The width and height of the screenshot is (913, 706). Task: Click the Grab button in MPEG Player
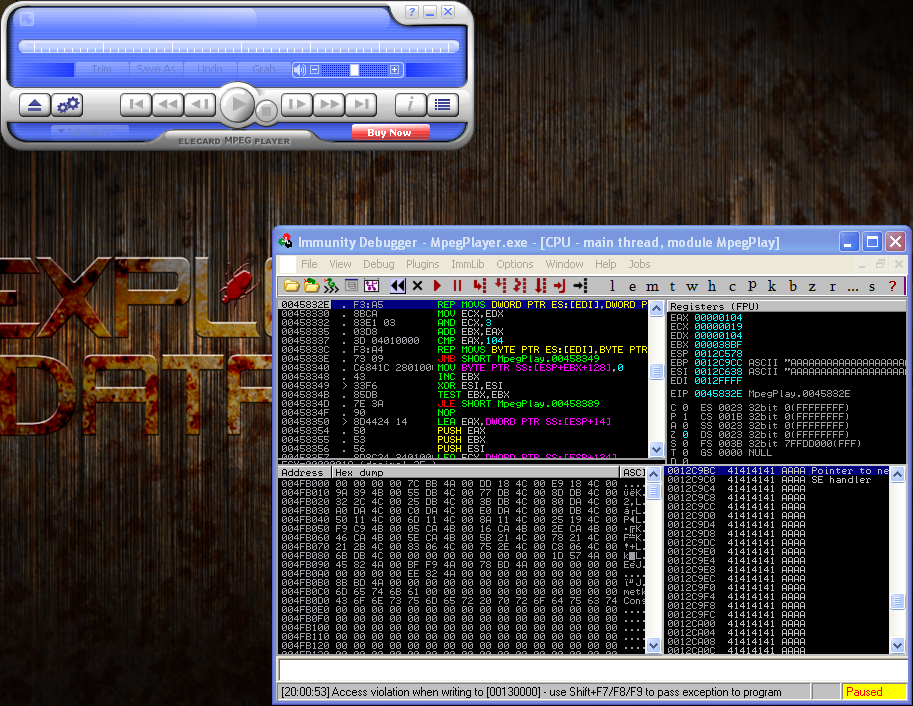(x=264, y=69)
